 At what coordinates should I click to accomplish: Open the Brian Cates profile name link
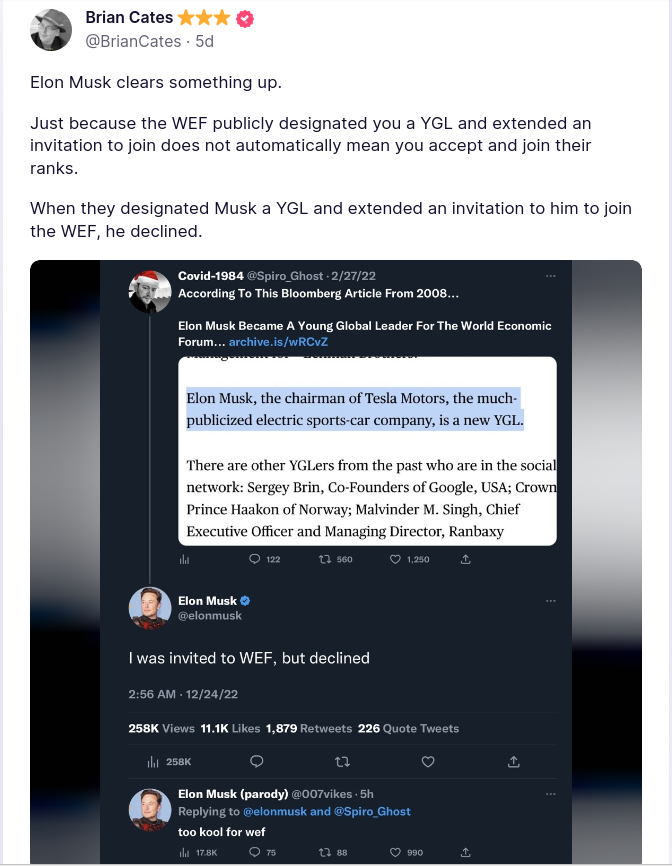130,18
